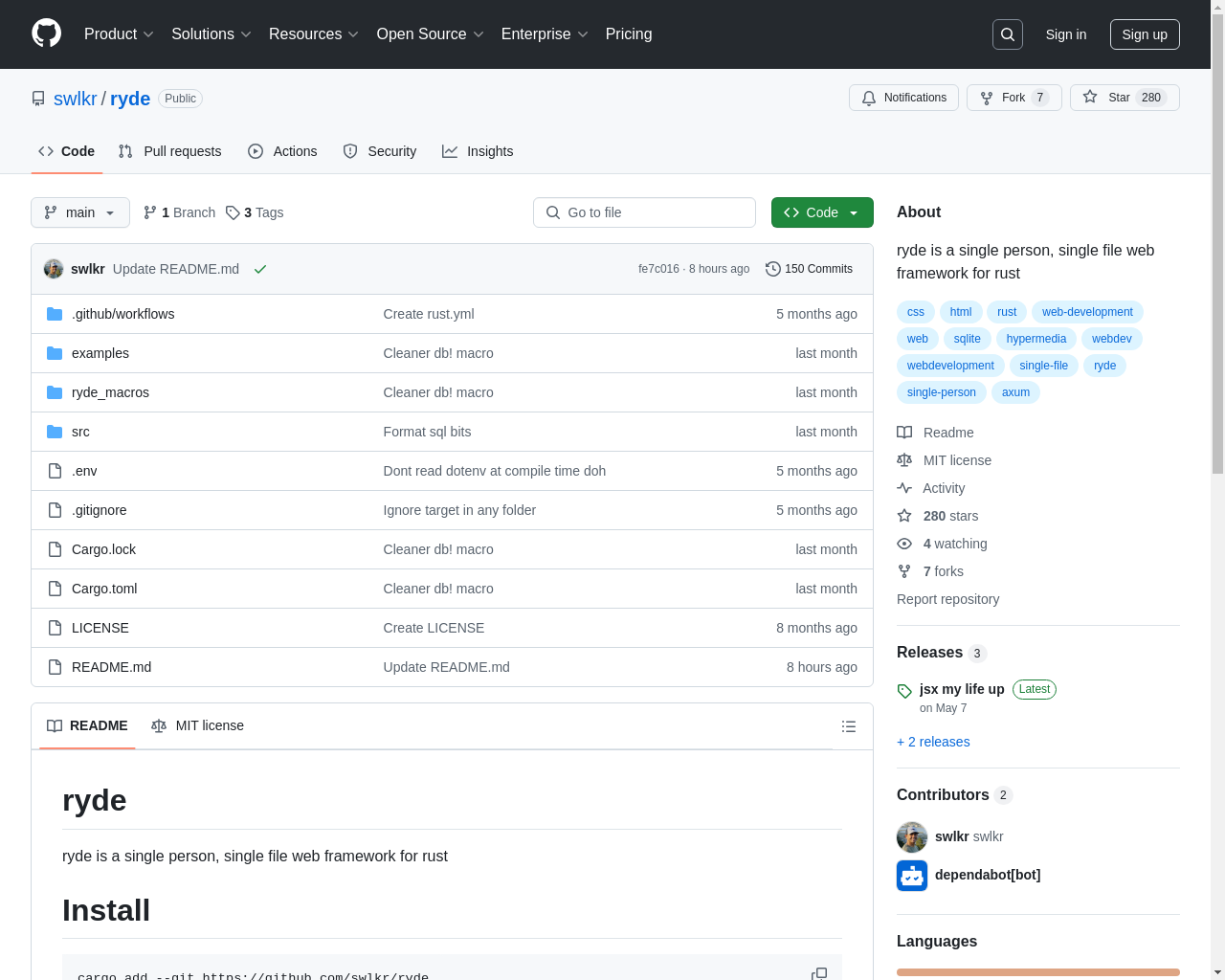Click the .env file icon
Viewport: 1225px width, 980px height.
[55, 471]
